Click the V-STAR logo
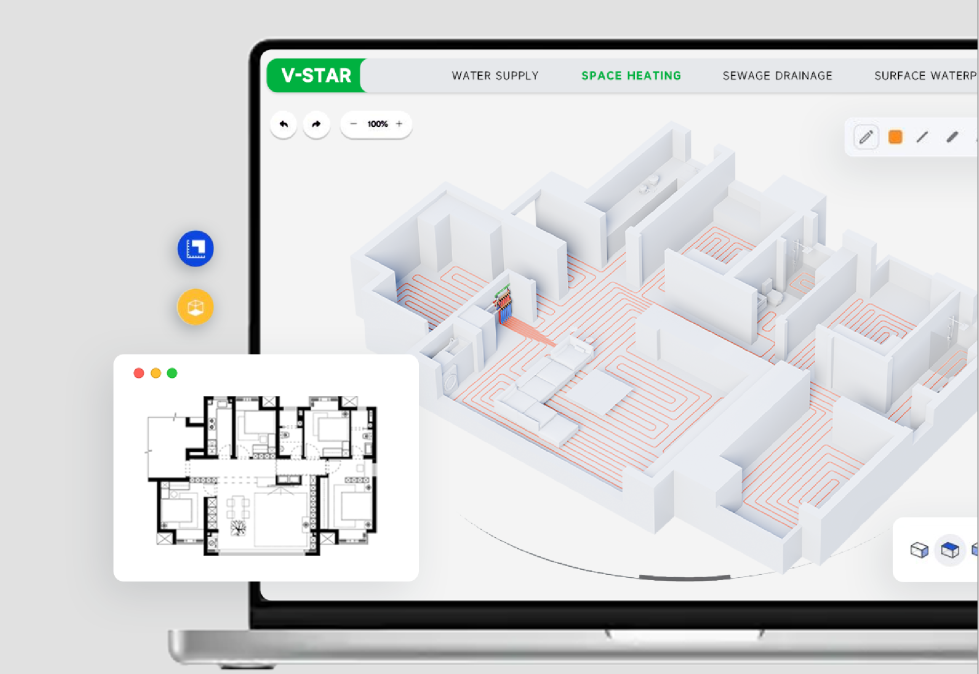The image size is (979, 674). 317,76
